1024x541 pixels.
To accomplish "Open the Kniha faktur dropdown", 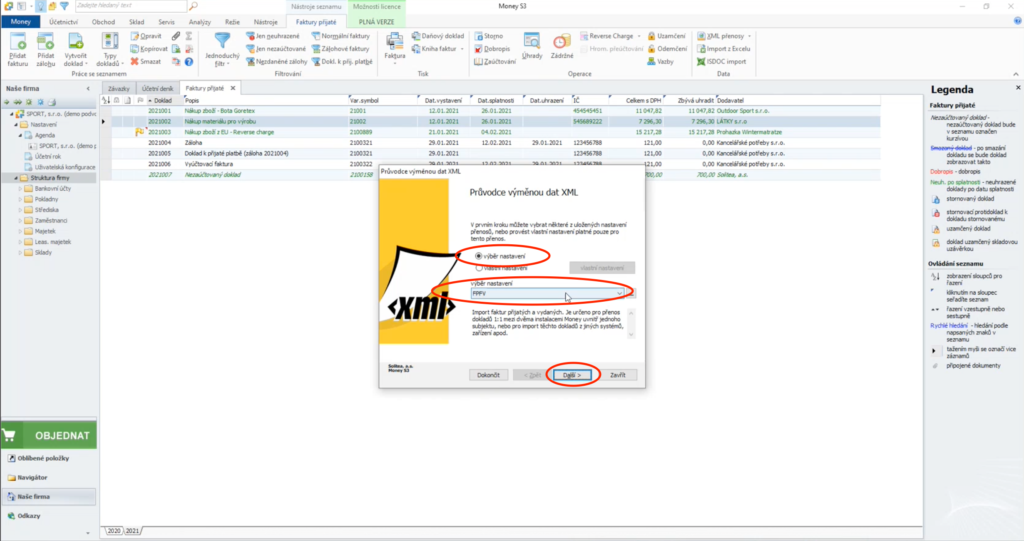I will click(438, 49).
